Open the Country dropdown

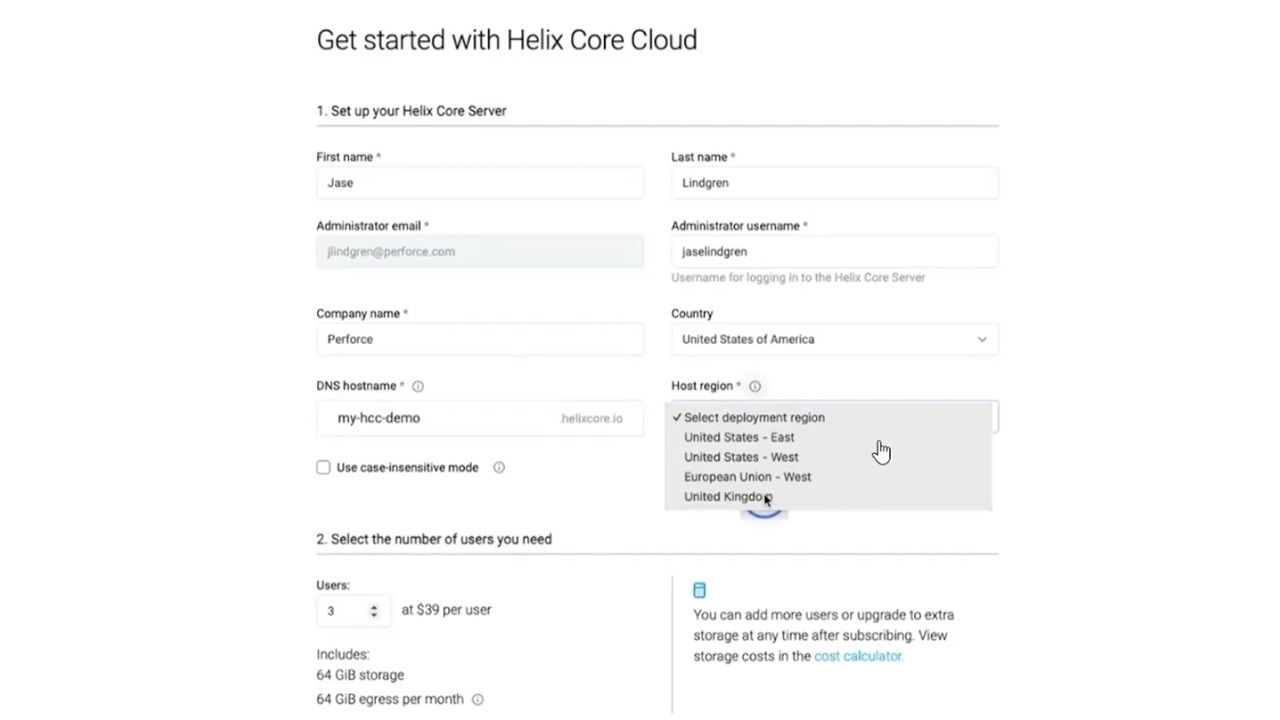[x=834, y=339]
